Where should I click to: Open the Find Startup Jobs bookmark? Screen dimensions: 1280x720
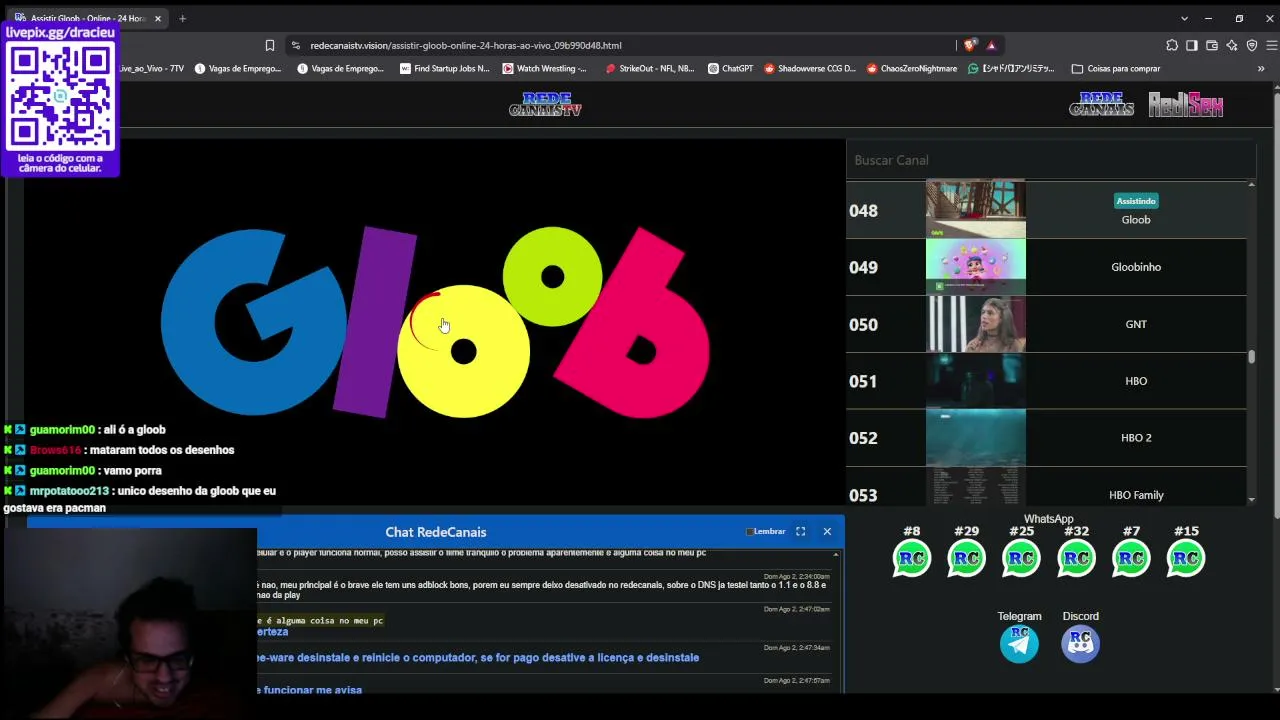[444, 69]
